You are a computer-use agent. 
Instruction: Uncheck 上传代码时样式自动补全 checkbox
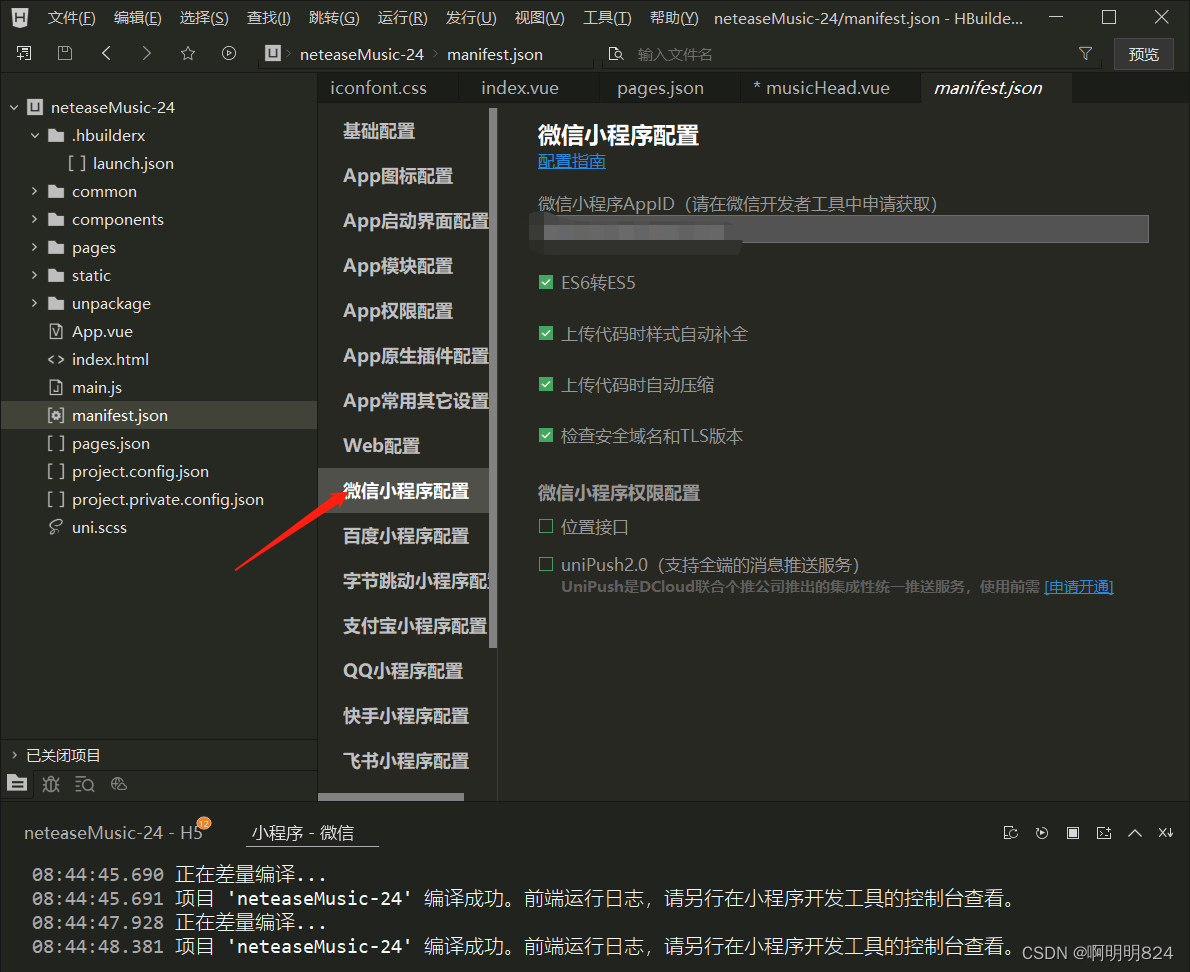pos(546,333)
